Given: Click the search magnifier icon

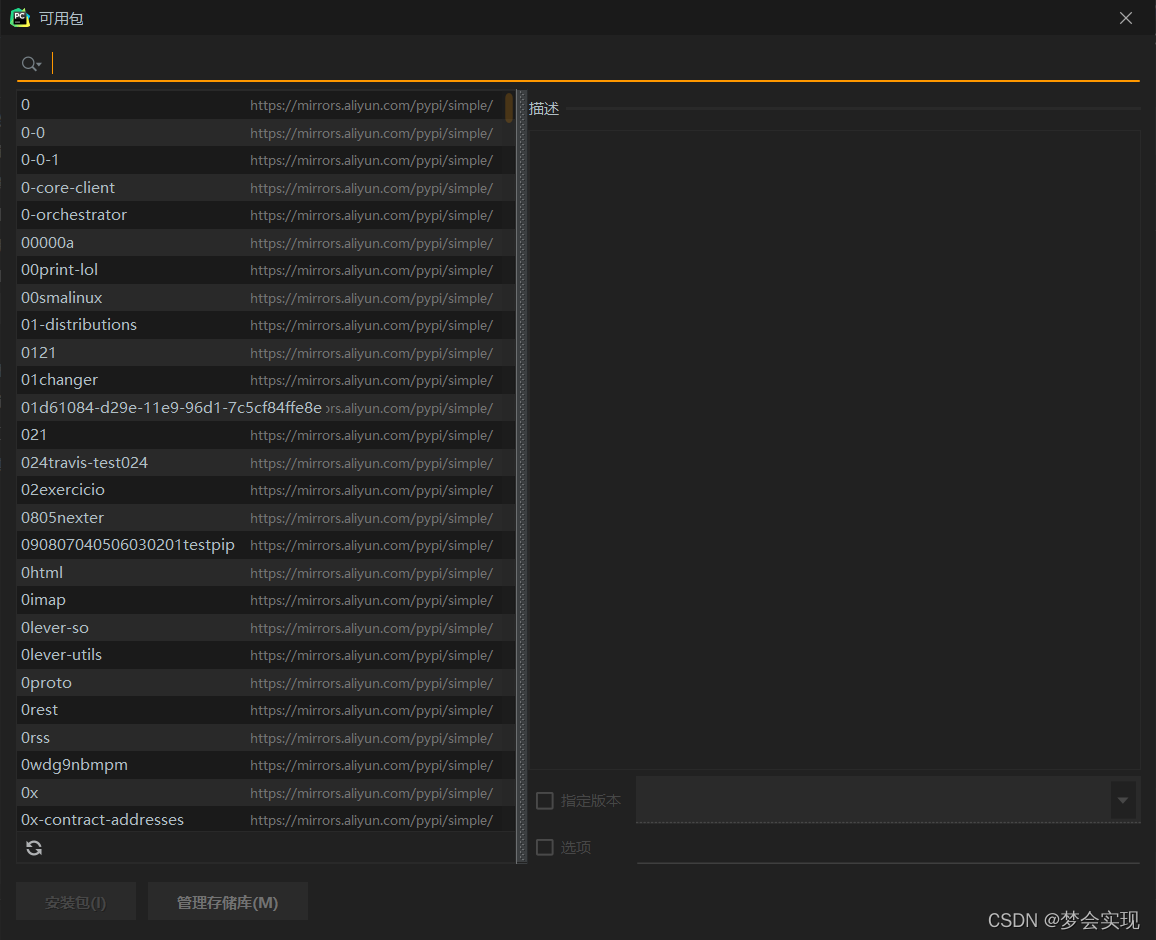Looking at the screenshot, I should pyautogui.click(x=30, y=64).
